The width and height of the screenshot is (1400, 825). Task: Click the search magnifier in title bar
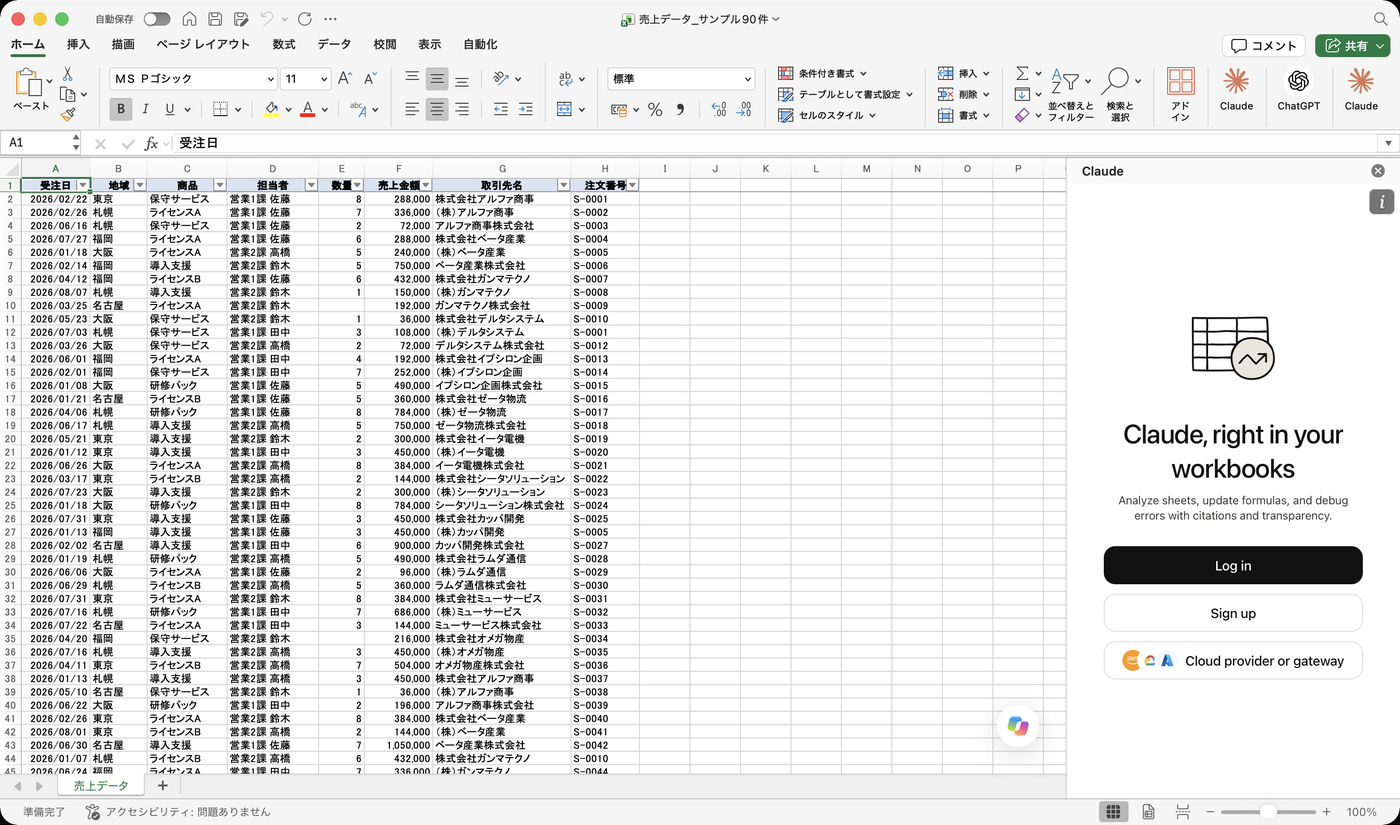coord(1379,19)
